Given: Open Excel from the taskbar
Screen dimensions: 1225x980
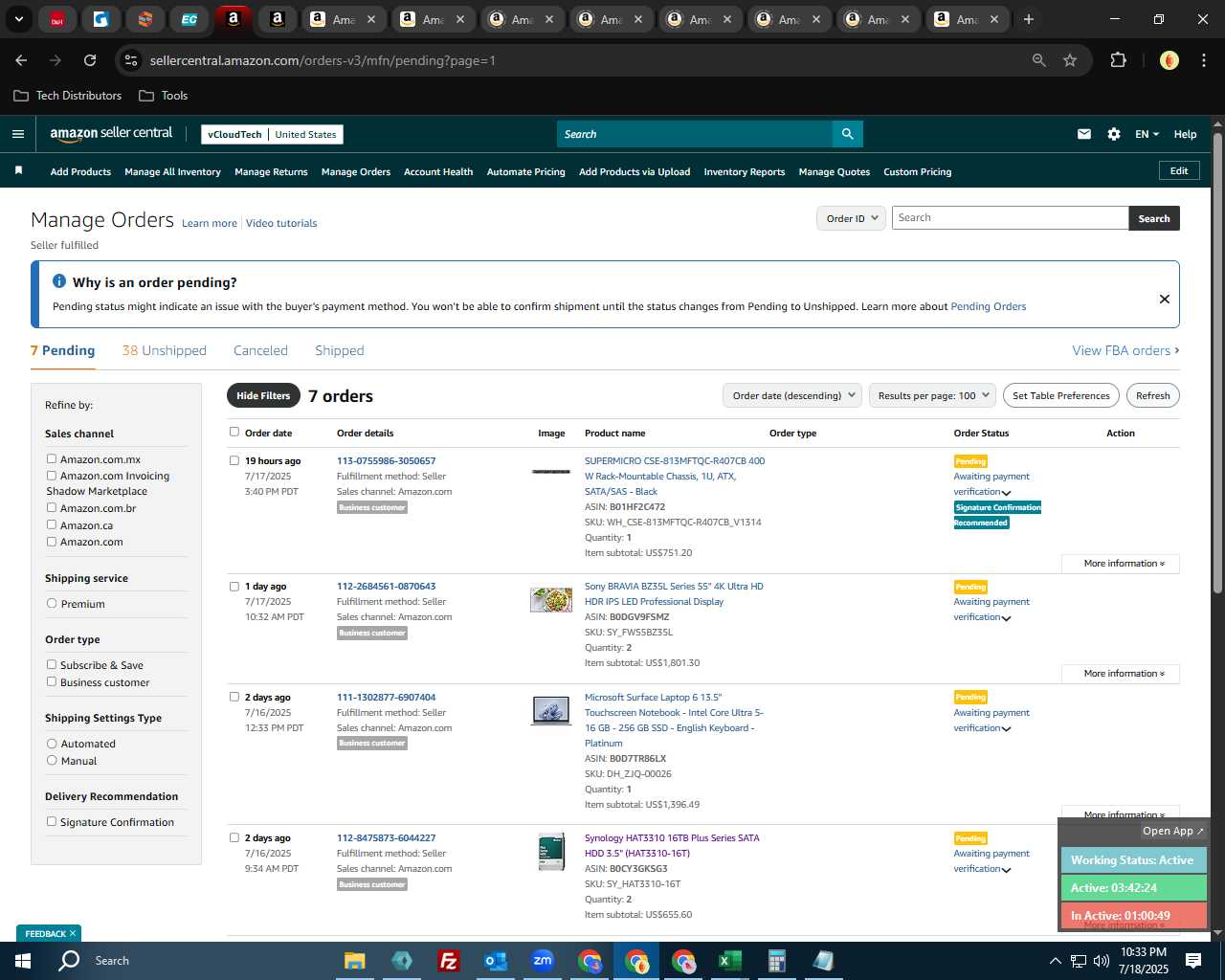Looking at the screenshot, I should click(x=729, y=961).
